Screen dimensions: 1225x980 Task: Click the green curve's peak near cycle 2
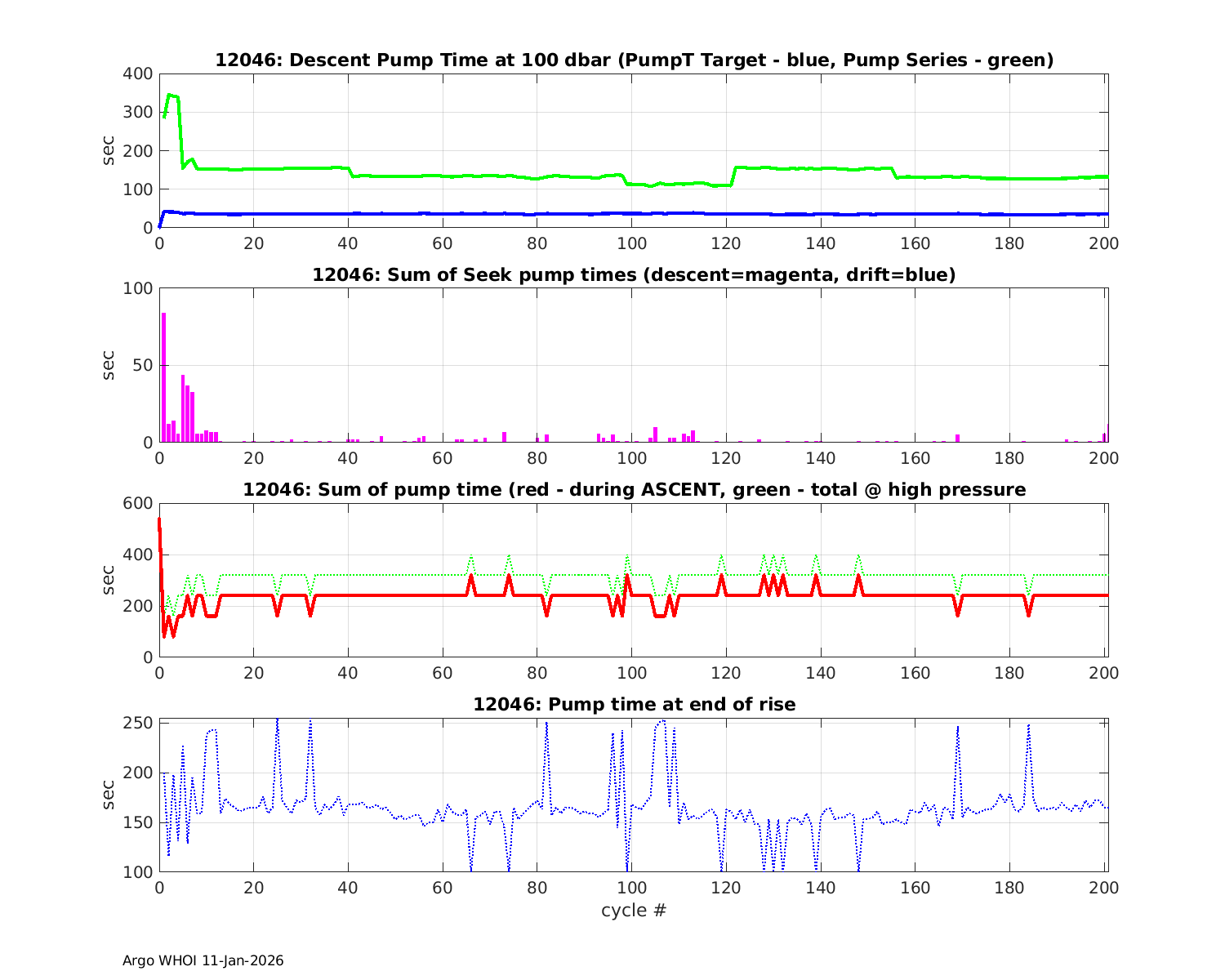(170, 96)
